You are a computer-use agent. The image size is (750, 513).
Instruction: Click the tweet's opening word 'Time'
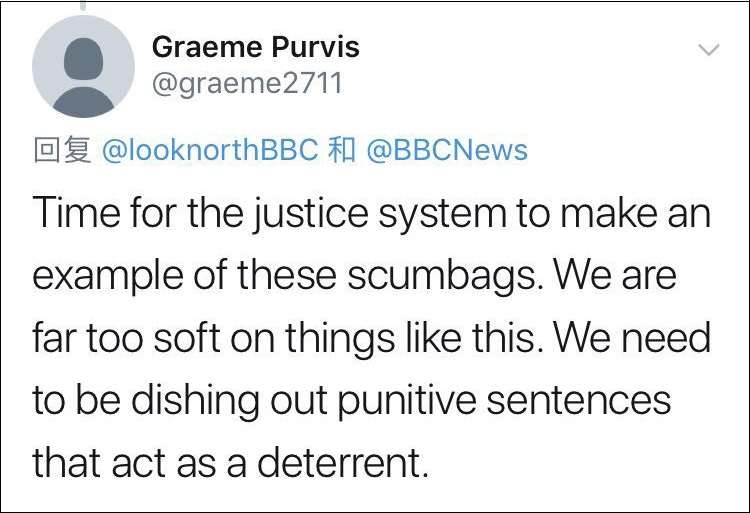pos(73,213)
